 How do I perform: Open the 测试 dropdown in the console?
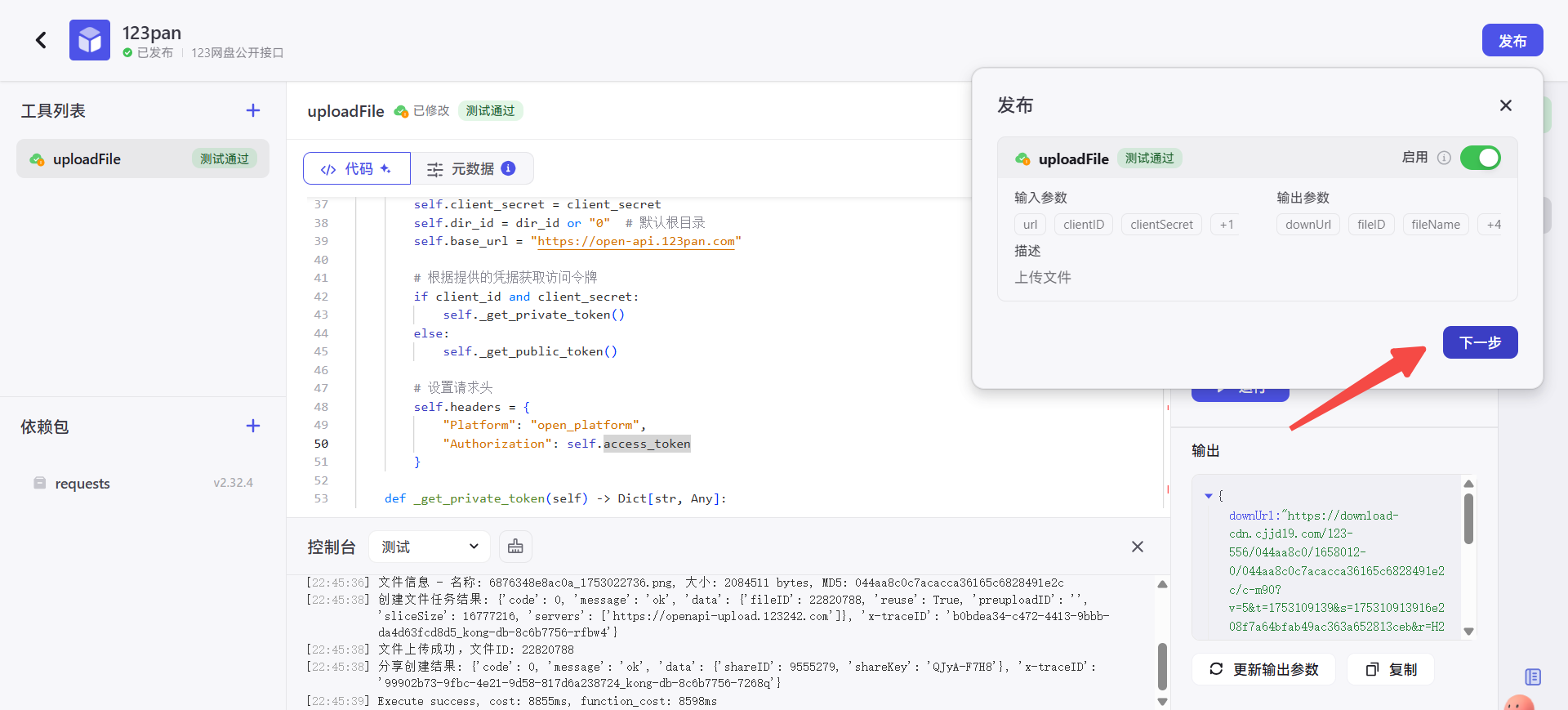[x=430, y=547]
